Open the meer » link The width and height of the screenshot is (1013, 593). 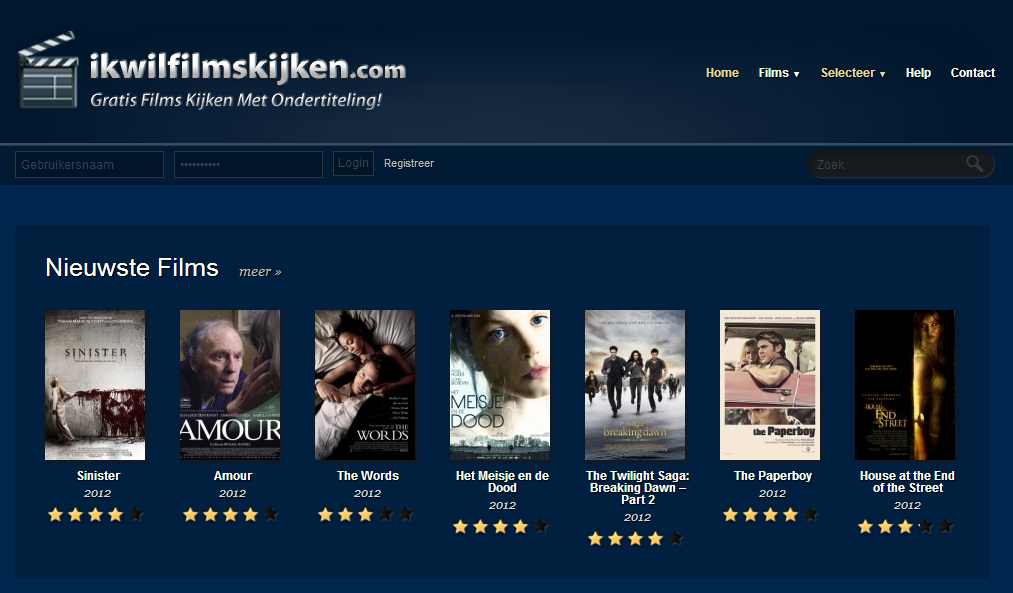[260, 272]
